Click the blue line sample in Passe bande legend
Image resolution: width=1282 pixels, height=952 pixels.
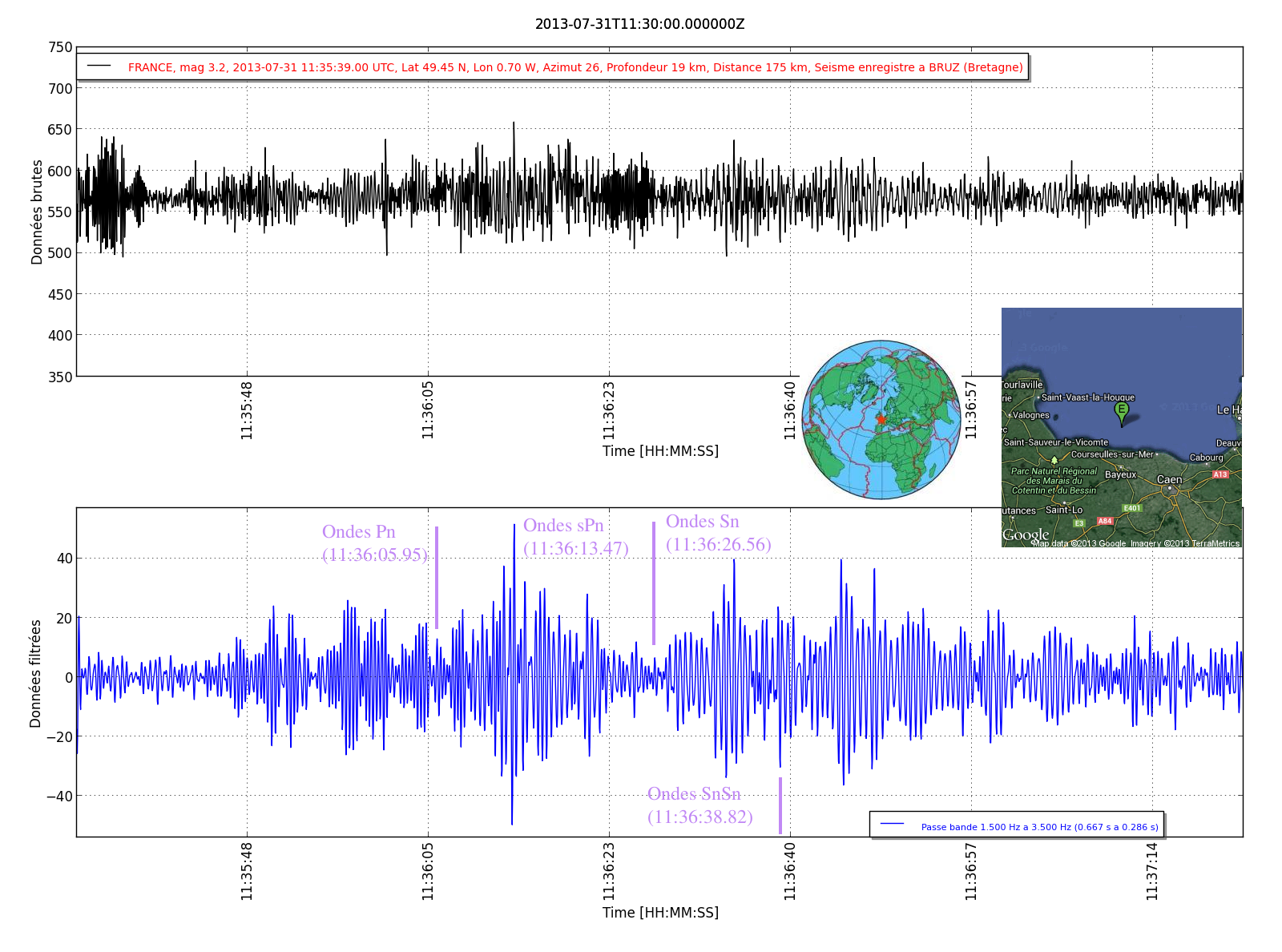(892, 825)
